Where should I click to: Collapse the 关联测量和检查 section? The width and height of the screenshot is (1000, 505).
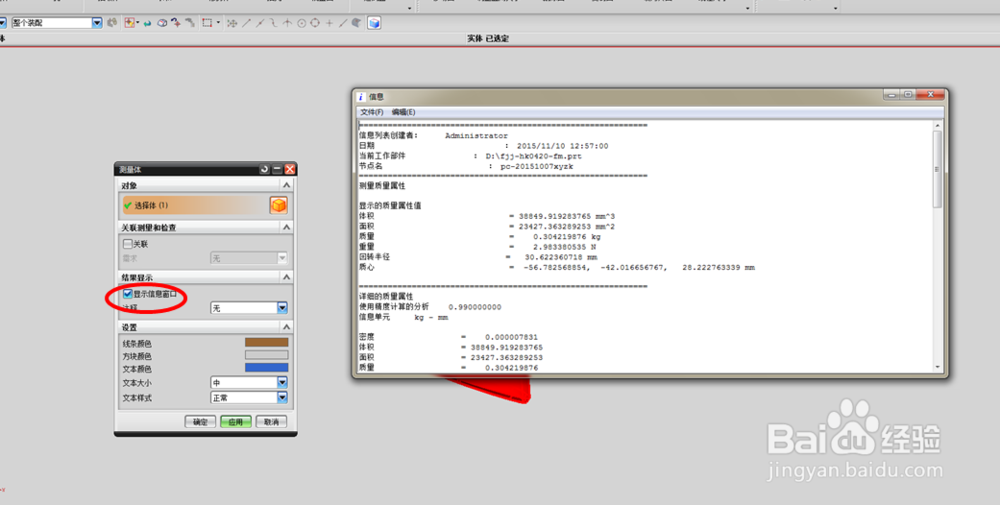click(286, 227)
